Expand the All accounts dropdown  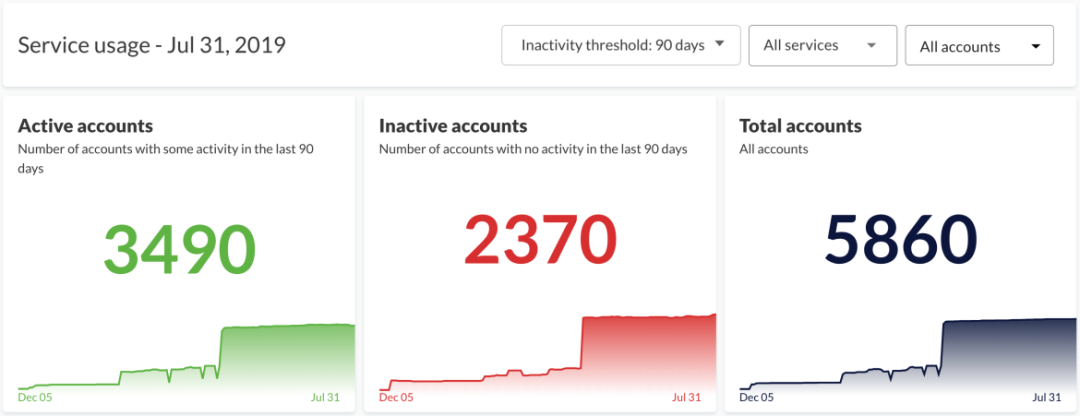pyautogui.click(x=979, y=45)
